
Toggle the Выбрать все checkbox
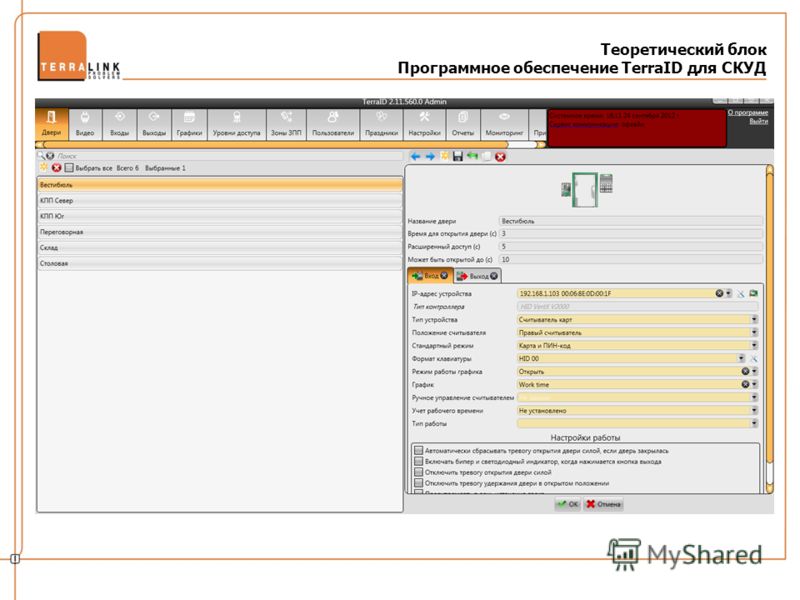tap(69, 168)
